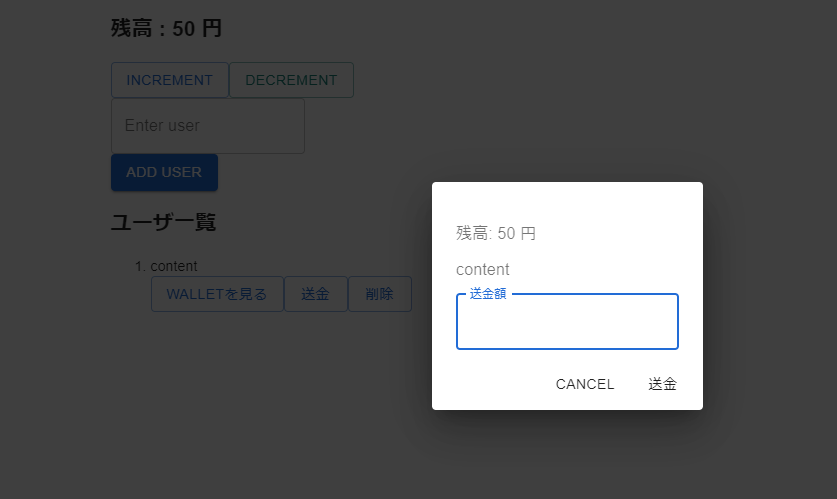Click 削除 to delete the content user
This screenshot has width=837, height=499.
[380, 294]
